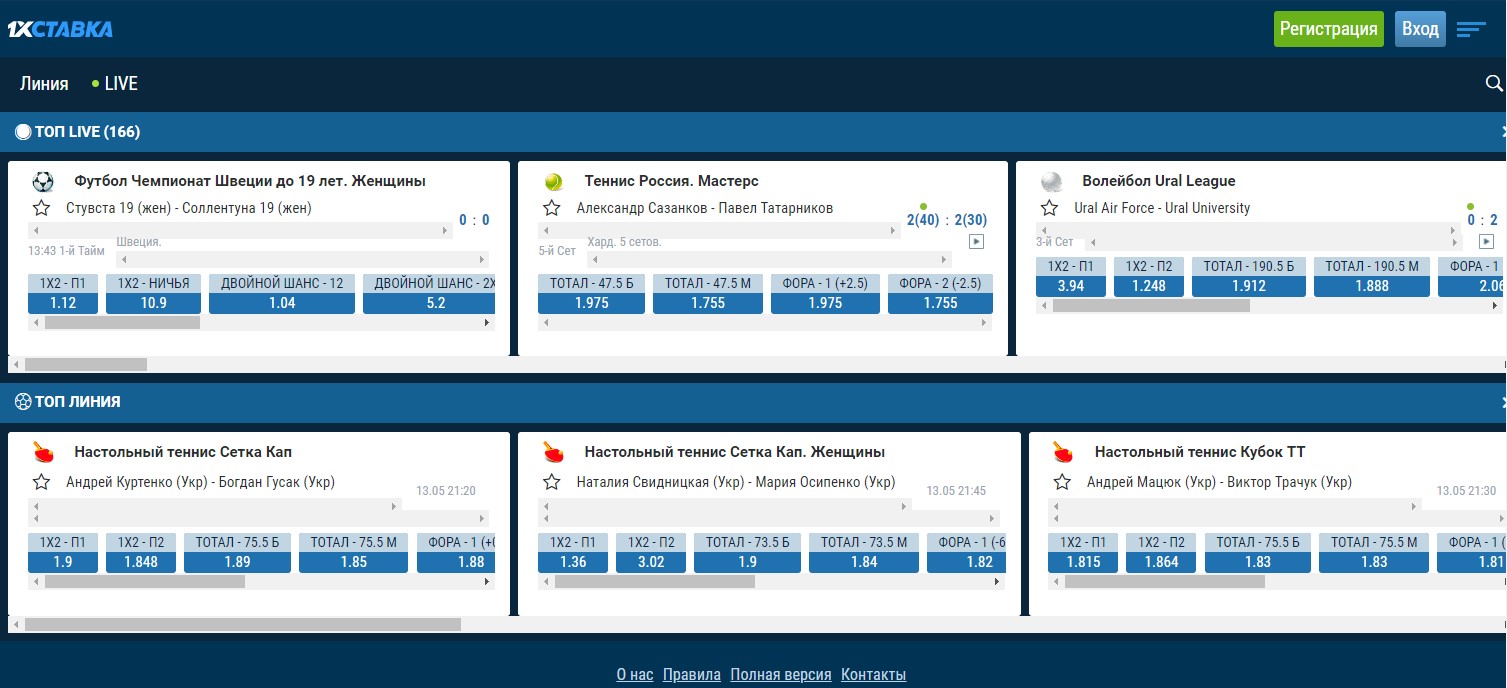1507x688 pixels.
Task: Click the ТОП ЛИНИЯ horizontal scrollbar thumb
Action: [242, 624]
